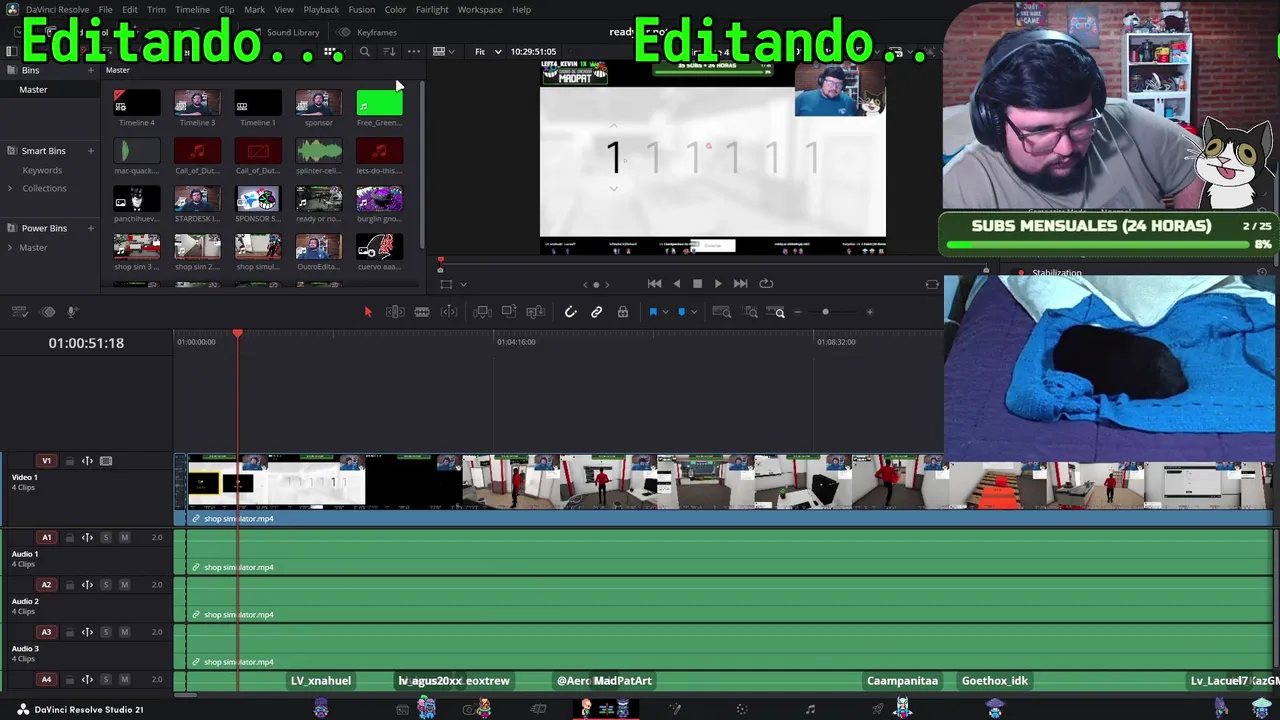Click the Replace Clip toolbar icon

pos(536,312)
